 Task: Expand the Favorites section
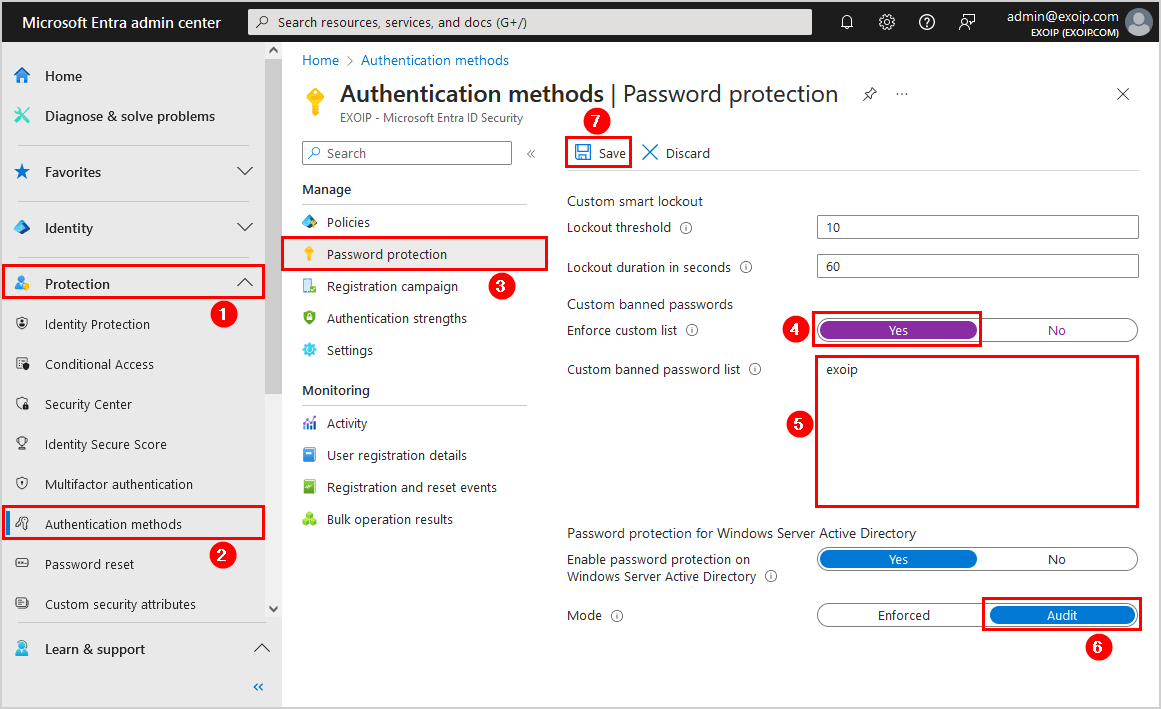pos(244,172)
